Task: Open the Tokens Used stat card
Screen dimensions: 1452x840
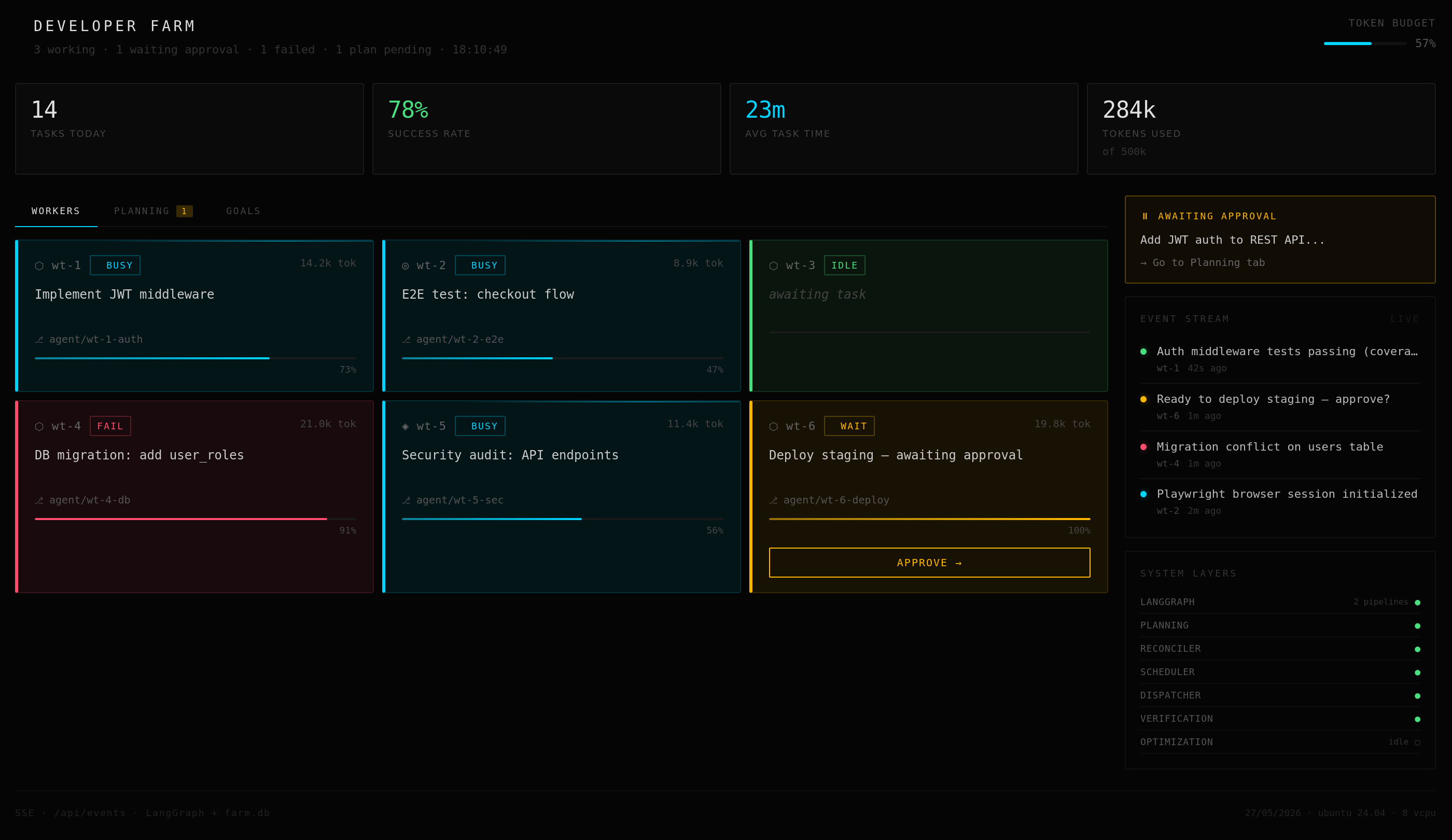Action: (x=1261, y=129)
